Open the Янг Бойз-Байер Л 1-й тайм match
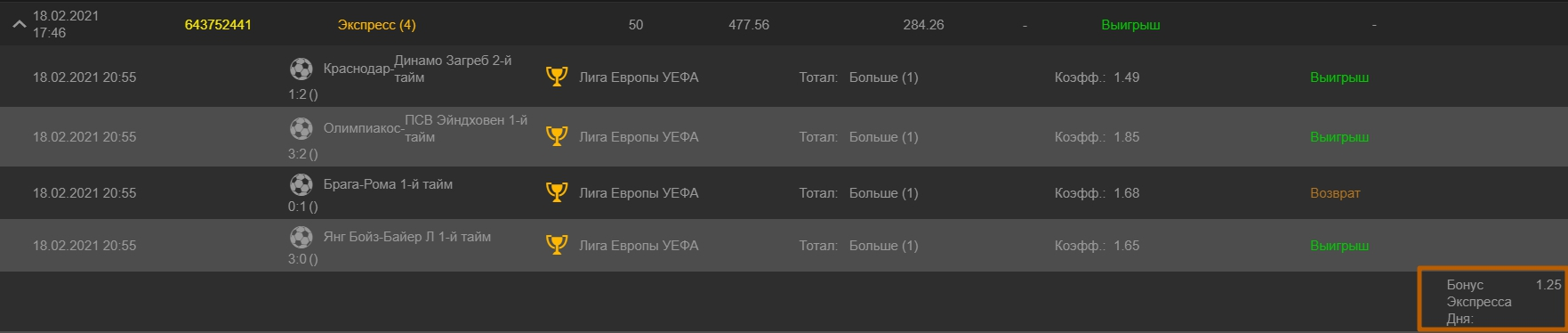Screen dimensions: 1568x333 click(x=407, y=237)
